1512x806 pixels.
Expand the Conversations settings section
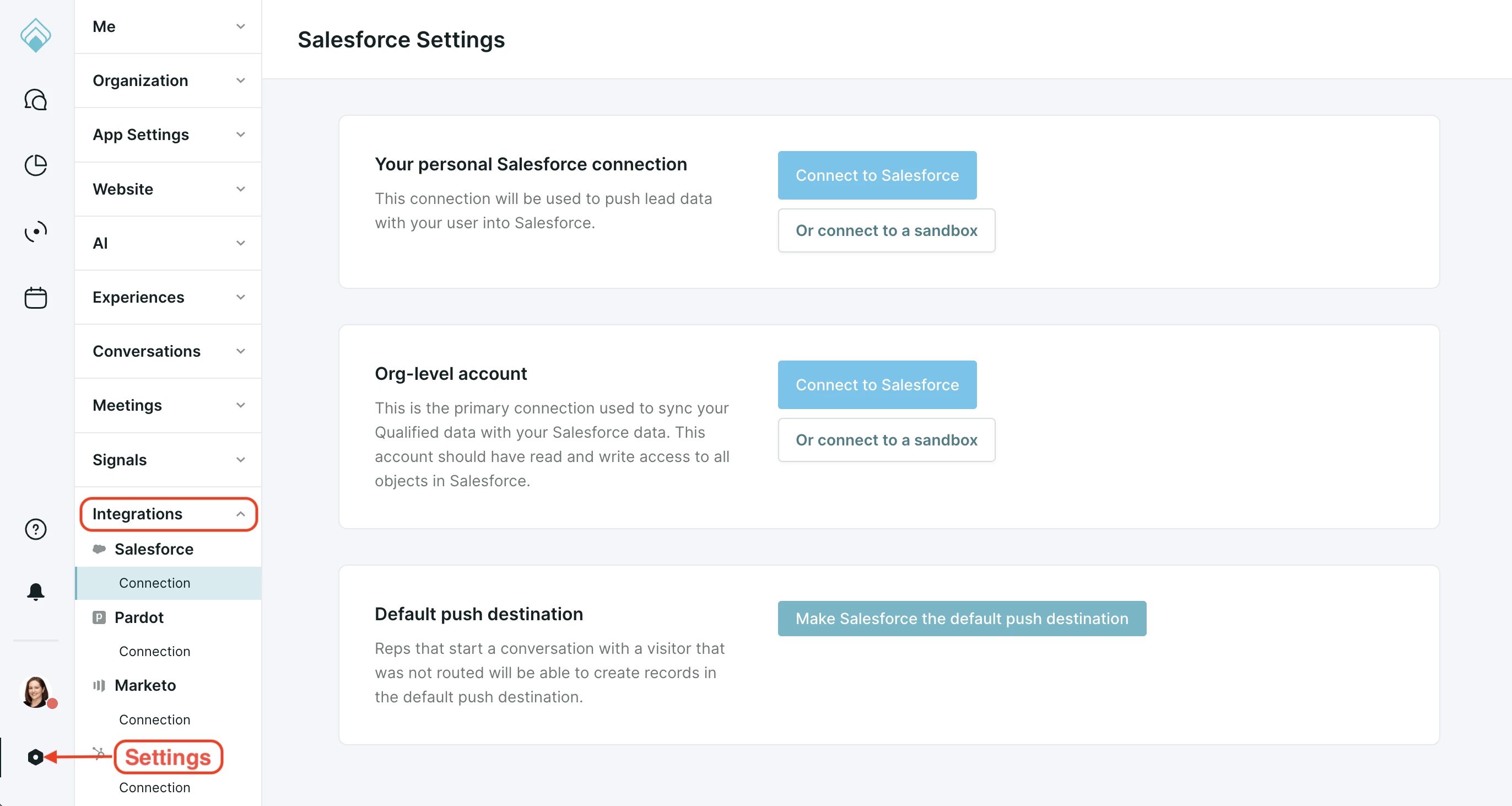point(168,351)
